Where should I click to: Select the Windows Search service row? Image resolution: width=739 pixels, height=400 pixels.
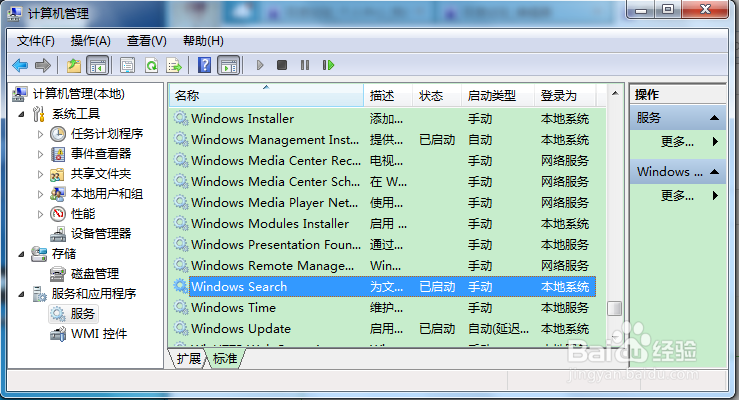384,286
